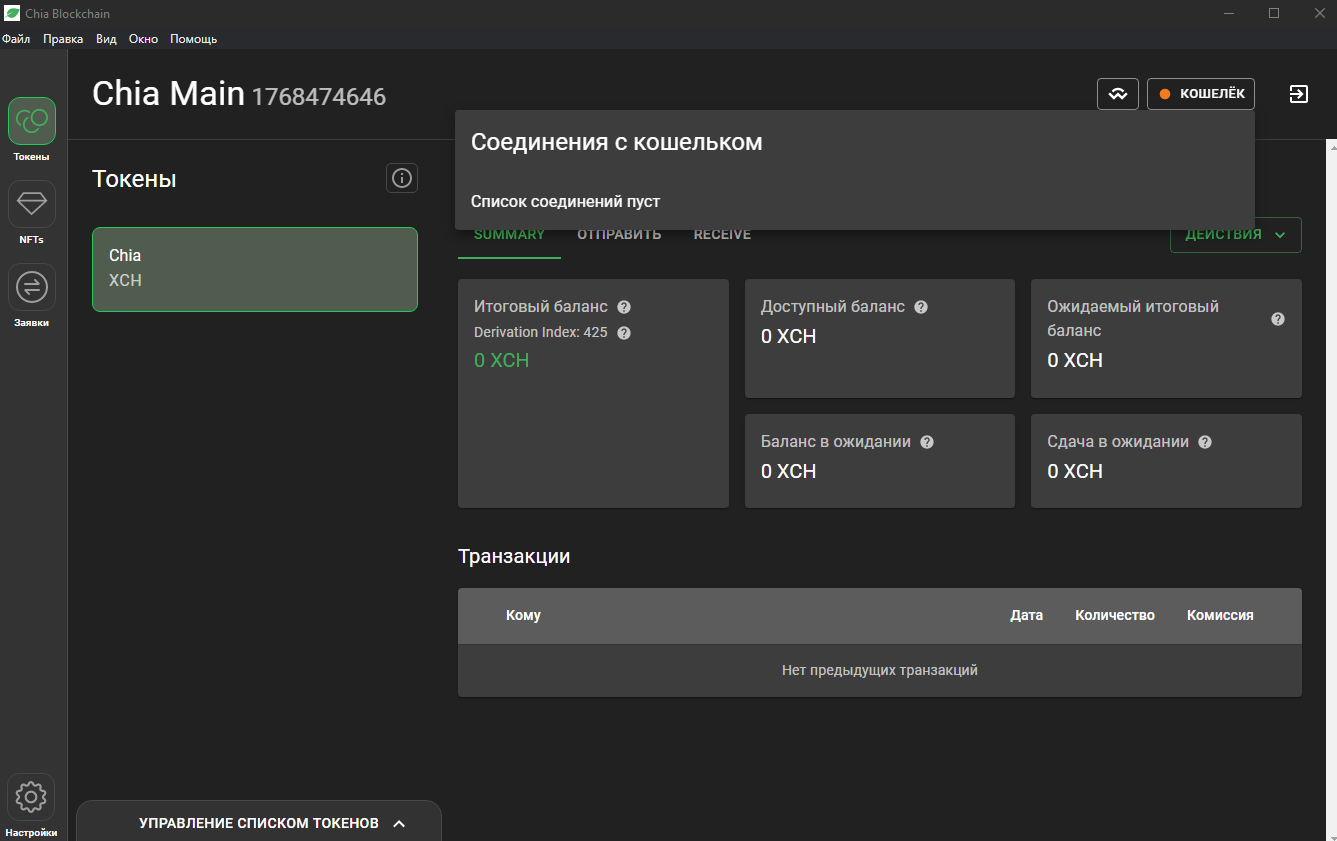Switch to the SUMMARY tab
The width and height of the screenshot is (1337, 841).
pos(509,235)
